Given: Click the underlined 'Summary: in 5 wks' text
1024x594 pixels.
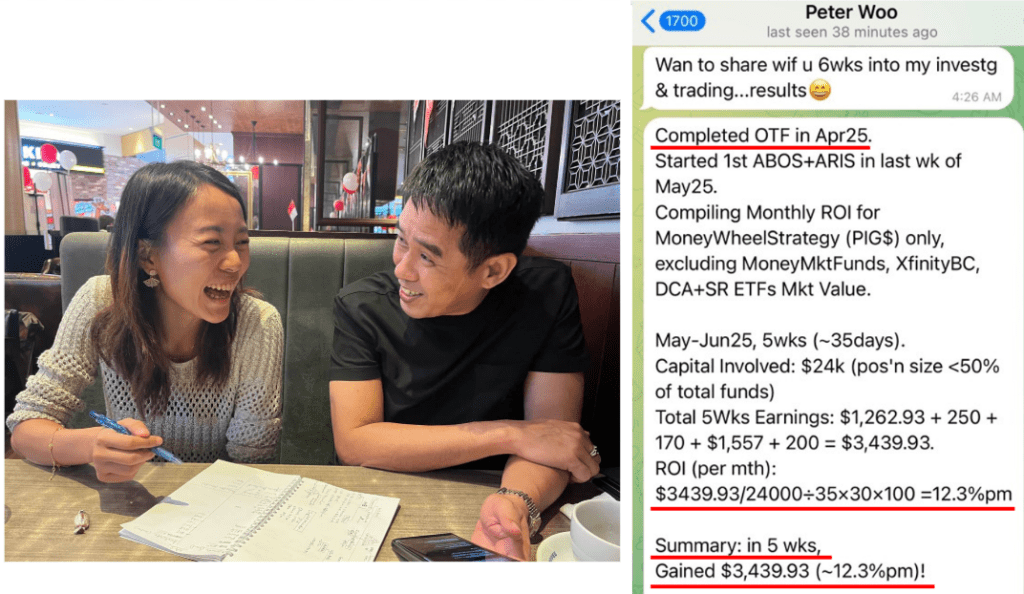Looking at the screenshot, I should pos(738,545).
